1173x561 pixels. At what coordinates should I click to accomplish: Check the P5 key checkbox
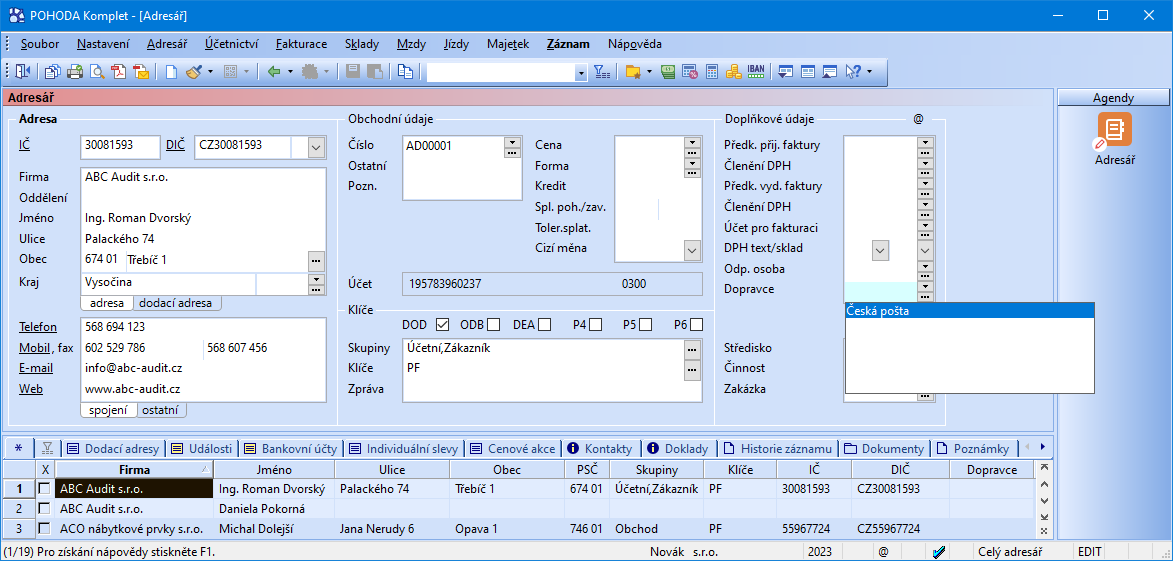pos(646,325)
